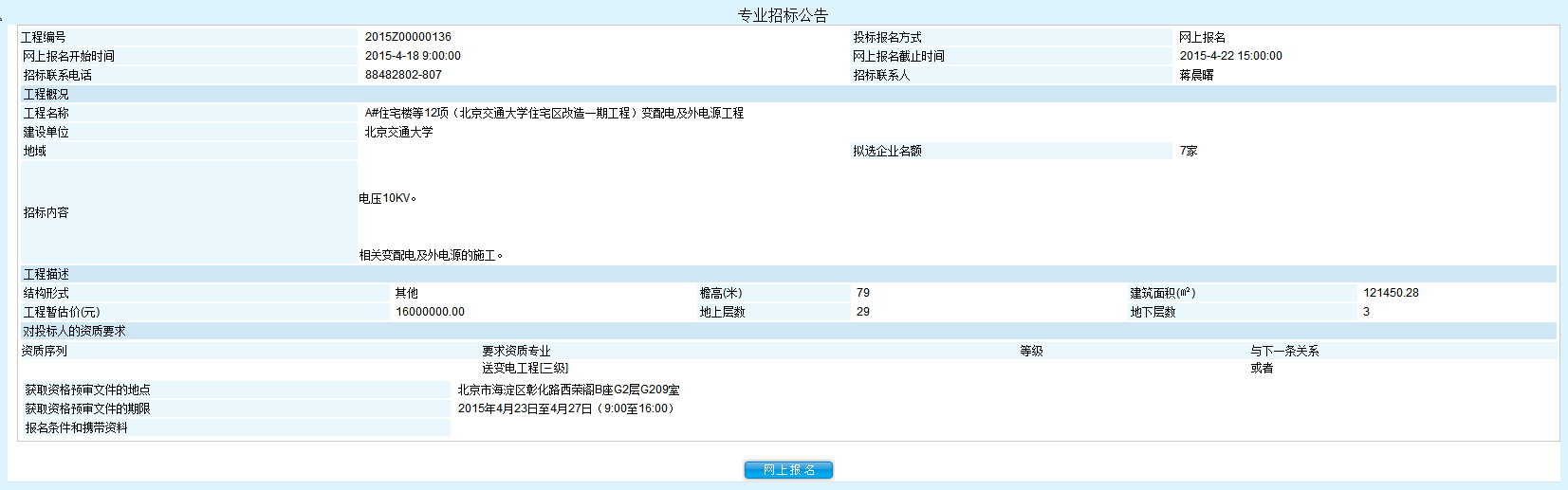Click the shortlisted enterprise quota 7家
This screenshot has height=490, width=1568.
(x=1189, y=151)
